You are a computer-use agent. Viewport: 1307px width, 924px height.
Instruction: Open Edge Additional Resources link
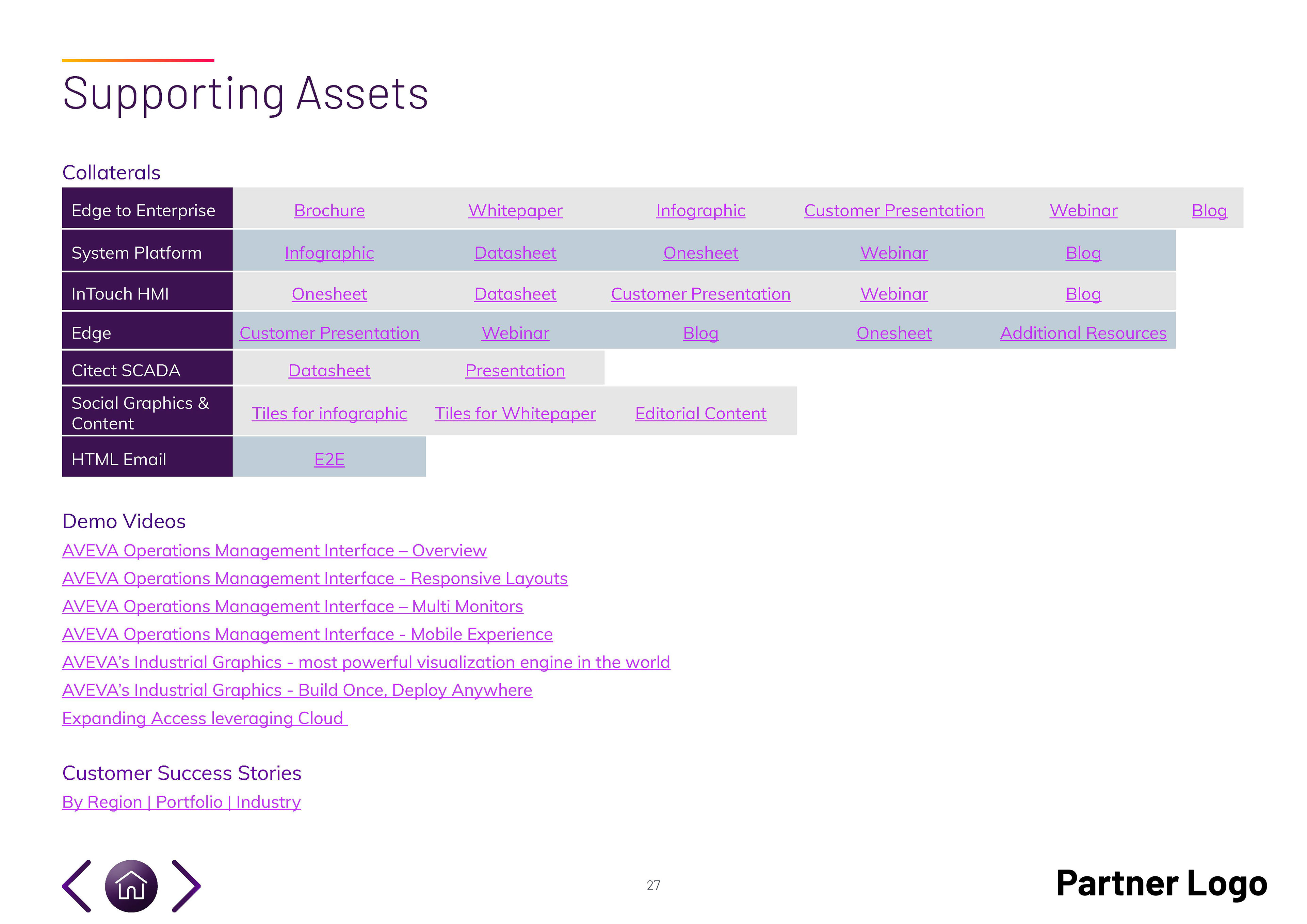point(1083,333)
